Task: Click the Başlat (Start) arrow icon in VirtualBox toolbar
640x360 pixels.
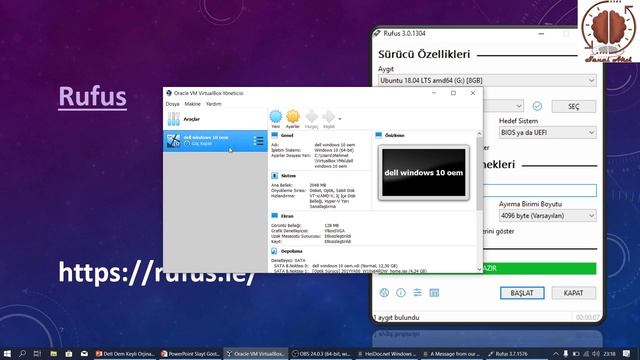Action: [x=329, y=117]
